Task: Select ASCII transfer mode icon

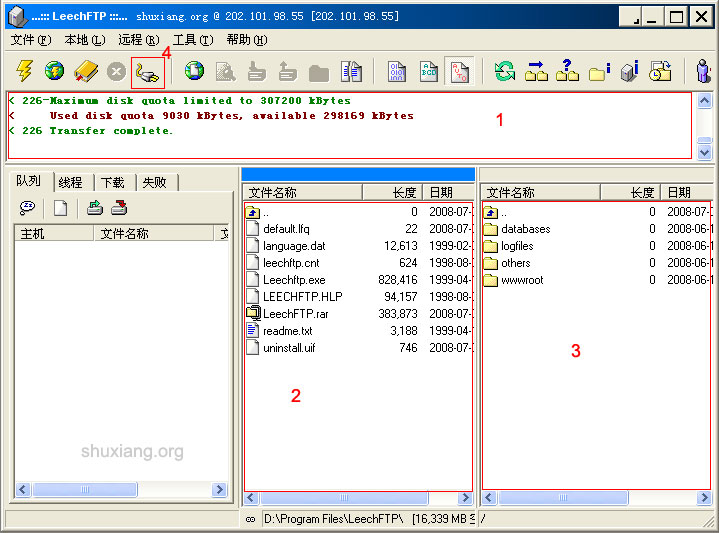Action: pos(429,72)
